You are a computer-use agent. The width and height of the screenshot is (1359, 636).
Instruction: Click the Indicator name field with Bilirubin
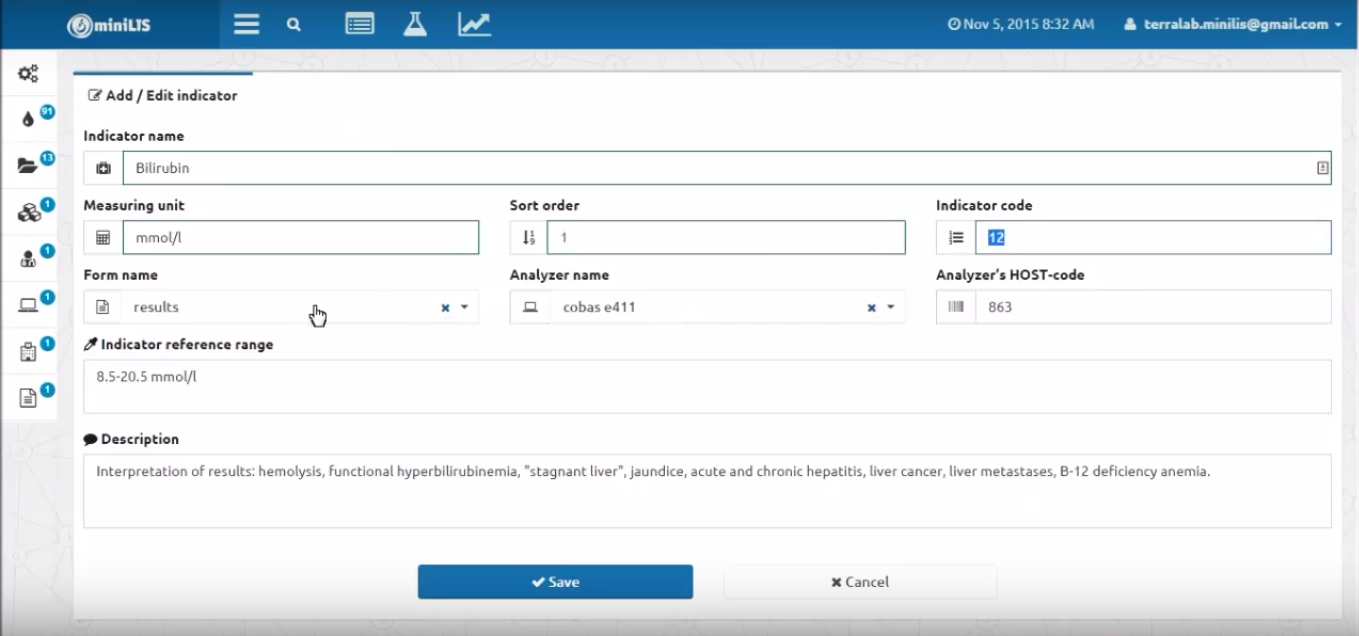(727, 168)
